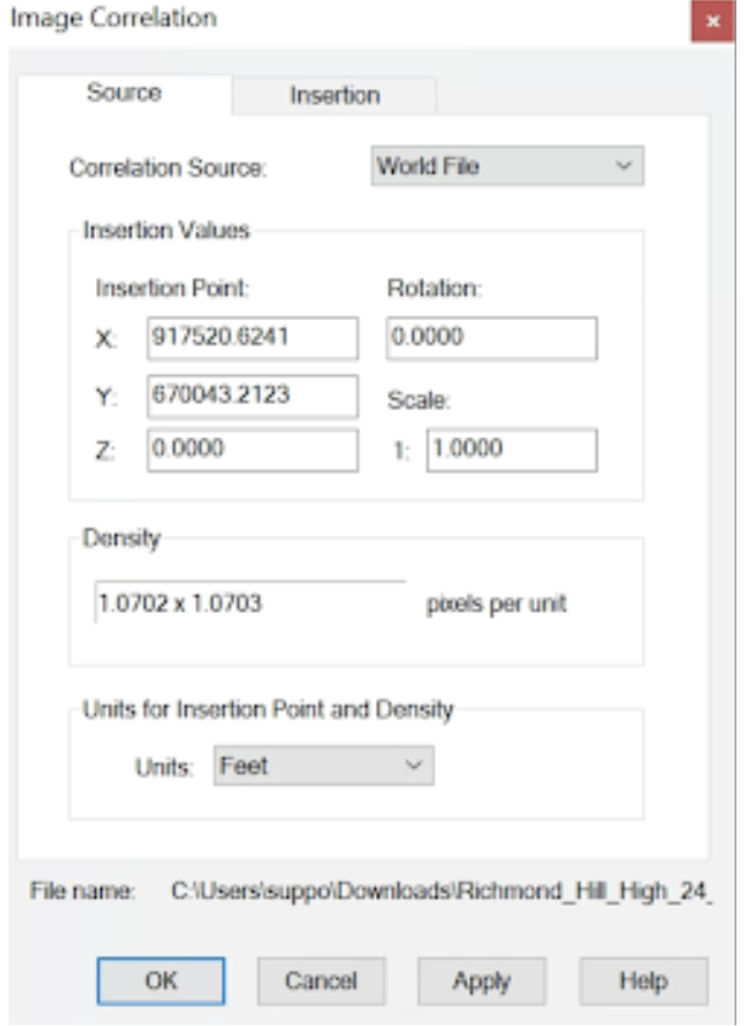Close the Image Correlation dialog
Screen dimensions: 744x1026
point(712,21)
